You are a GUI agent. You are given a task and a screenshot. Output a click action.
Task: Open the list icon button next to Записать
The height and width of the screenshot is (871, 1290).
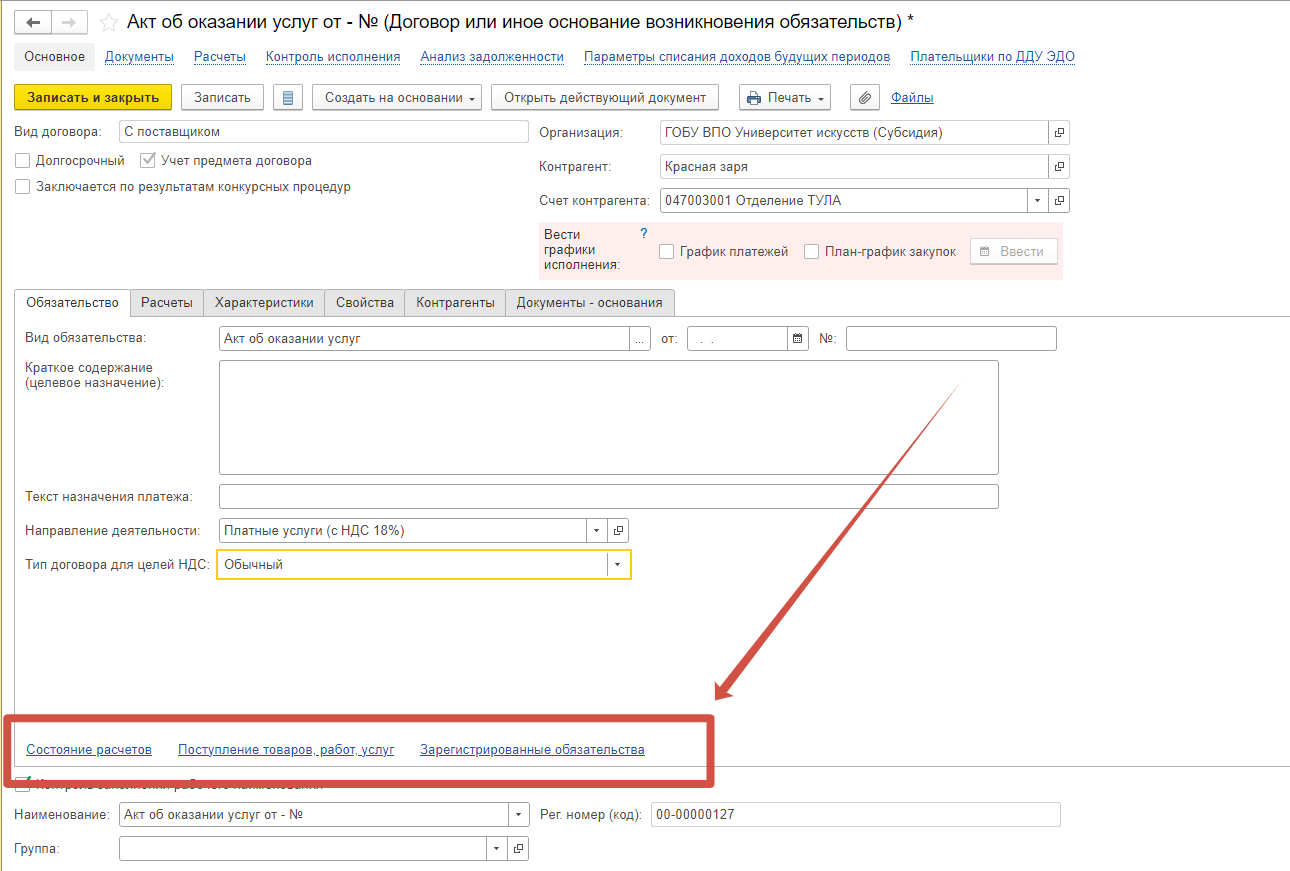click(x=288, y=97)
